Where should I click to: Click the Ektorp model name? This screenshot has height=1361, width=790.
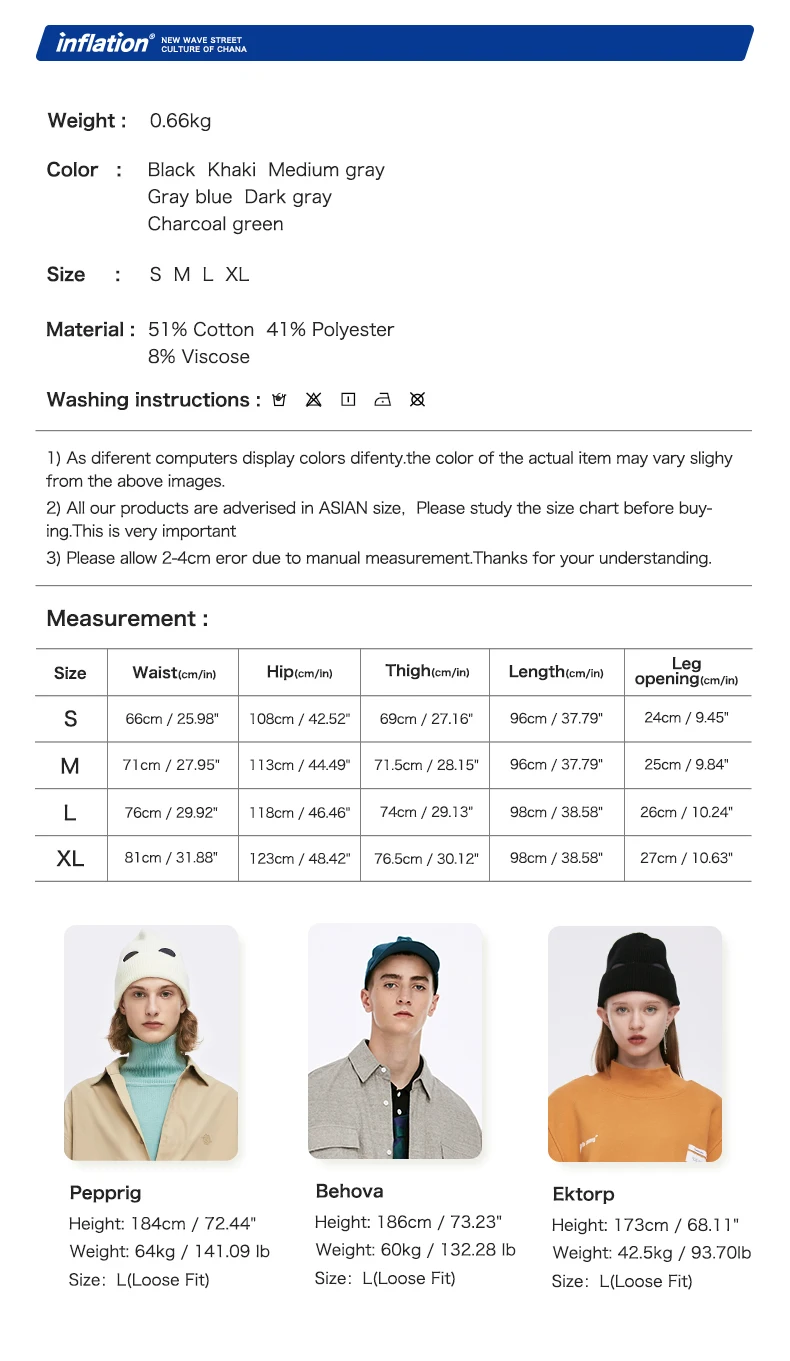click(583, 1194)
